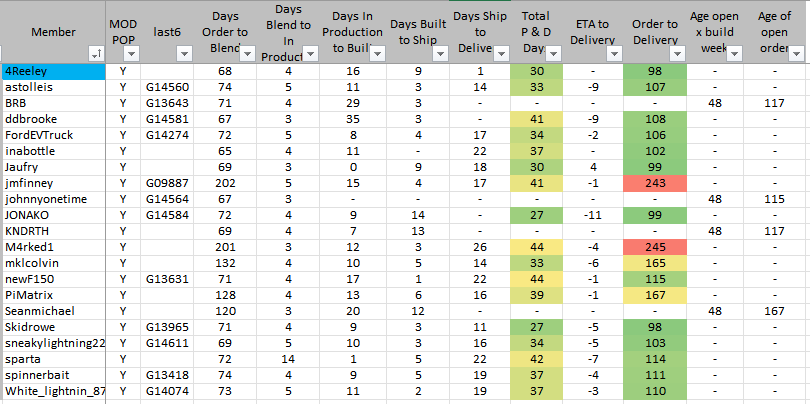The height and width of the screenshot is (404, 810).
Task: Click the White_lightnin_87 member cell
Action: pyautogui.click(x=53, y=391)
